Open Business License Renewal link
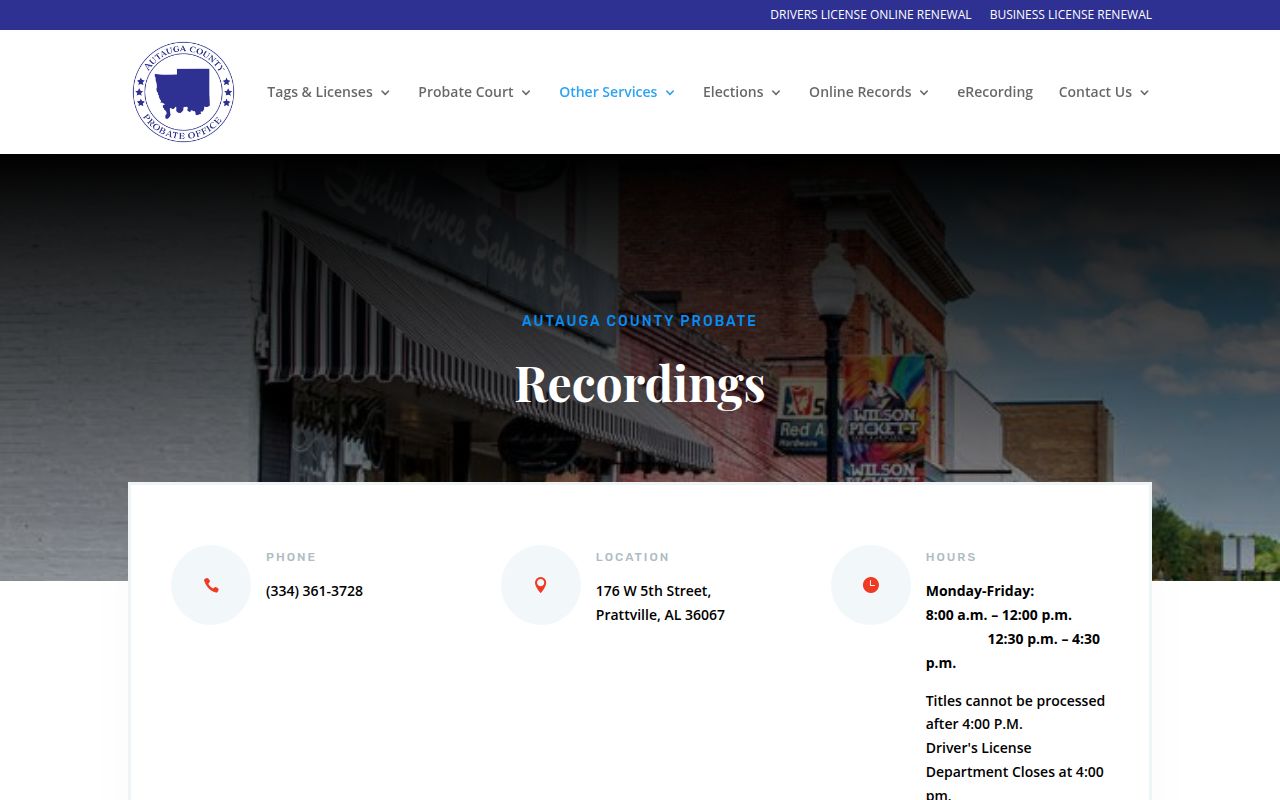This screenshot has height=800, width=1280. 1071,15
